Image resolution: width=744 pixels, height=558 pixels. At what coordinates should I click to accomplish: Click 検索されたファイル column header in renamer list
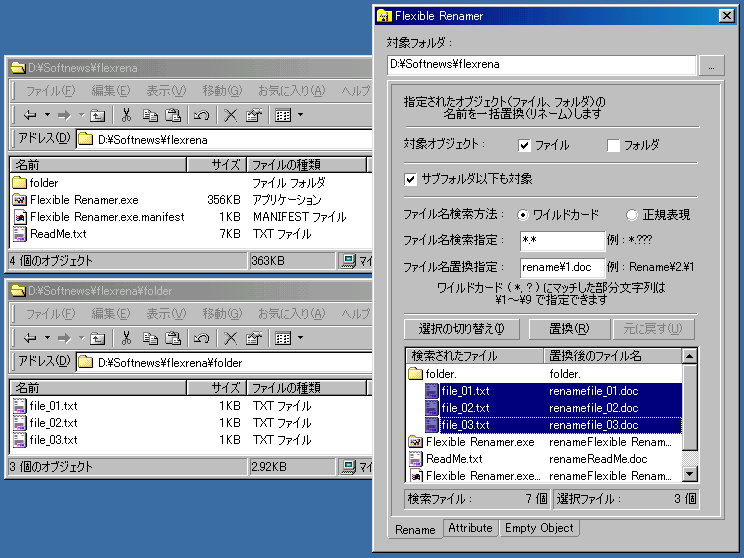point(474,356)
